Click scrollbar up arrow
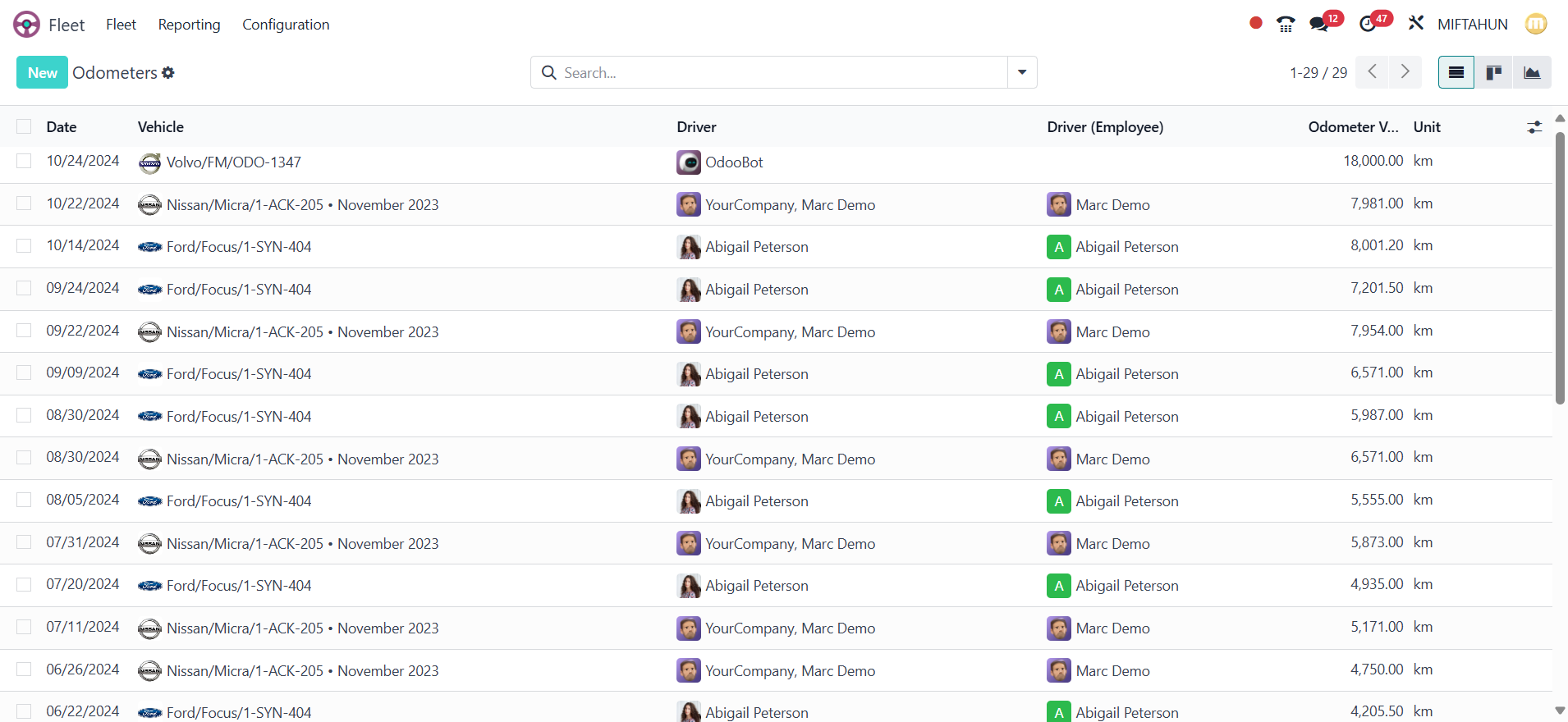Screen dimensions: 1568x722 click(x=1560, y=119)
